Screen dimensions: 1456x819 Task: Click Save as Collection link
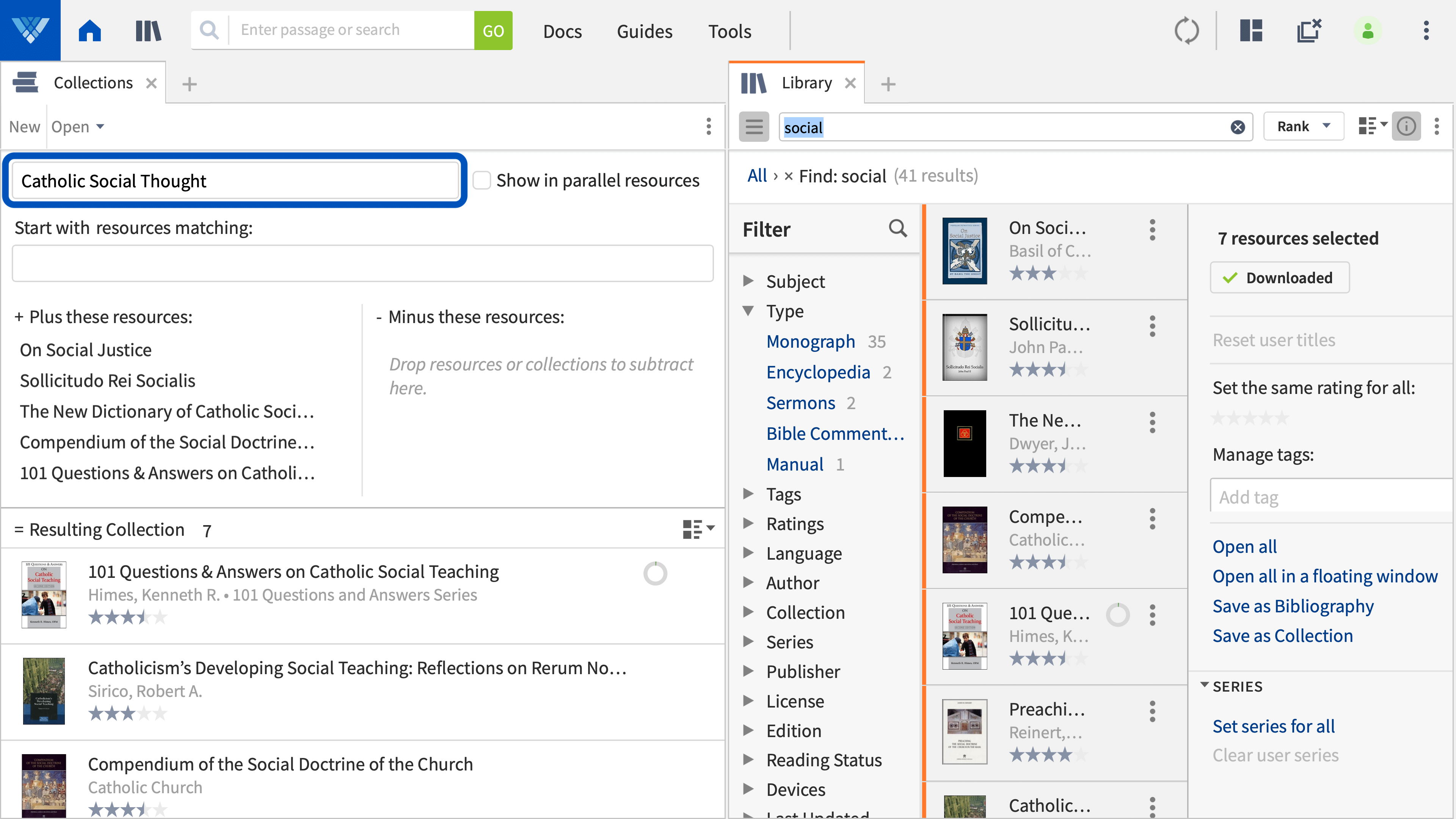pyautogui.click(x=1282, y=635)
